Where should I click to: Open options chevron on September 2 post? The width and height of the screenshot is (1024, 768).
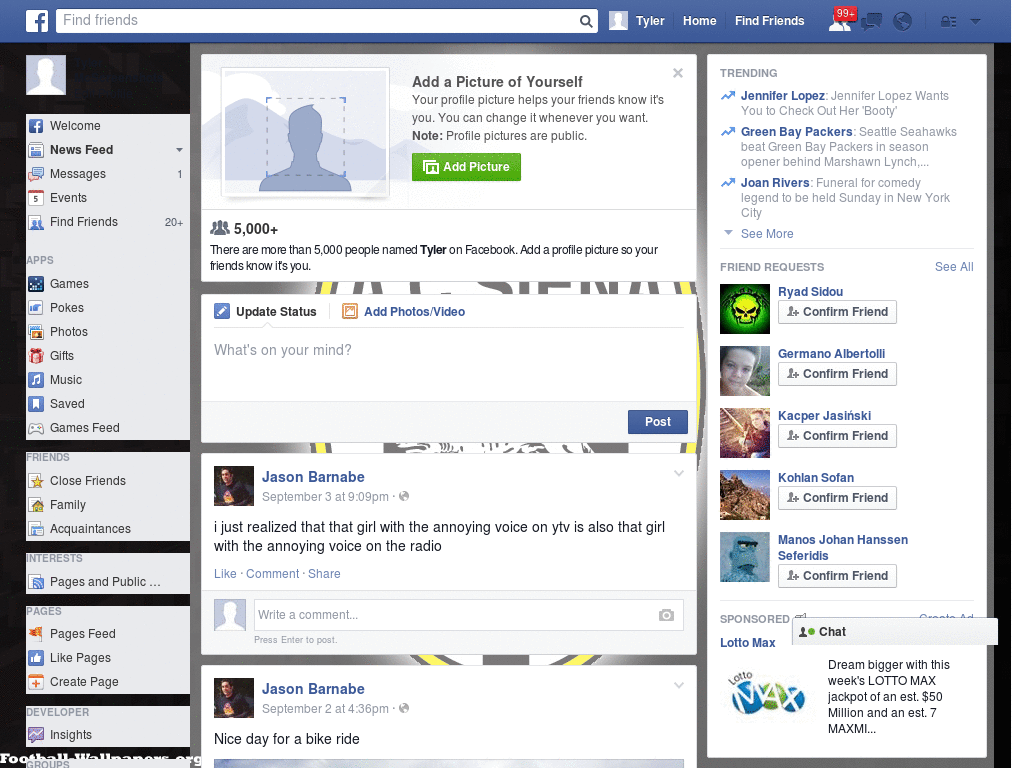[x=679, y=685]
